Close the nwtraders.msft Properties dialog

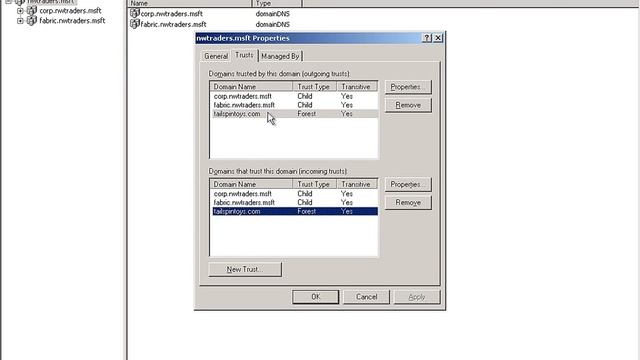coord(438,38)
